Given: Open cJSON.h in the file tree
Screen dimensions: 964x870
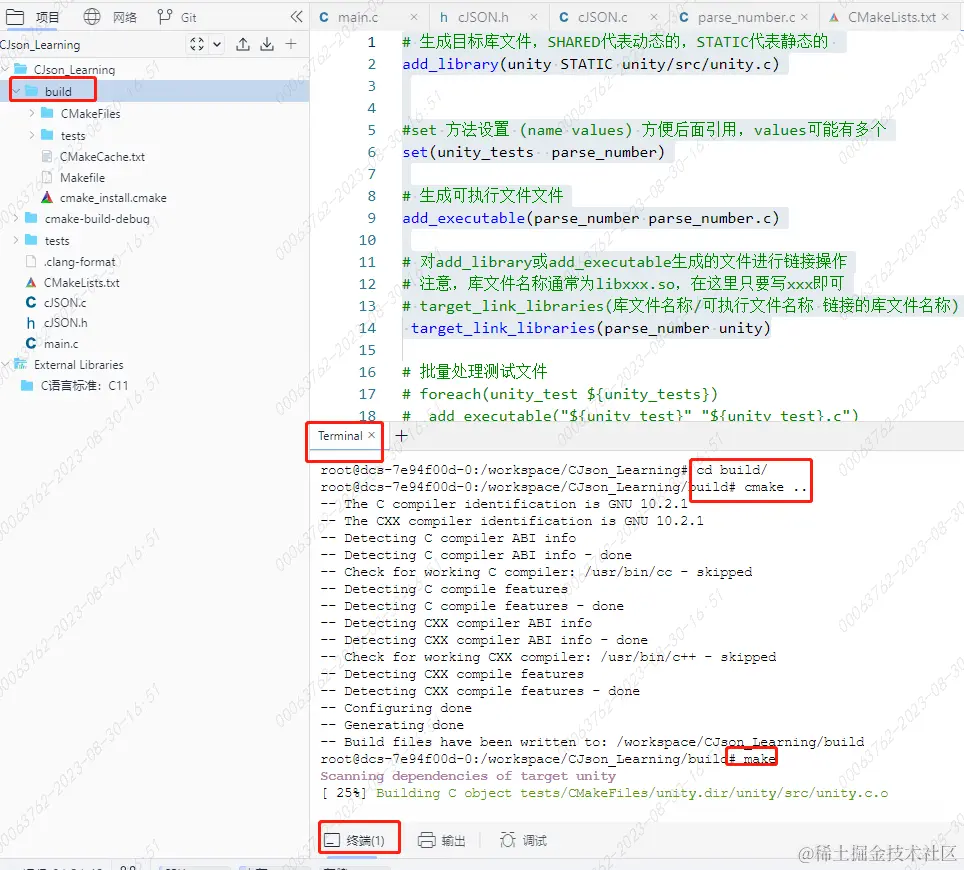Looking at the screenshot, I should pyautogui.click(x=65, y=323).
